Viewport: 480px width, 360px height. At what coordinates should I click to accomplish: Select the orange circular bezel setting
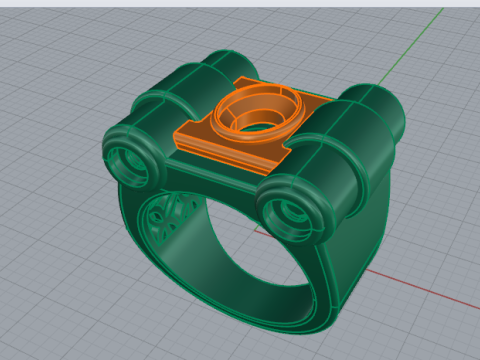point(258,112)
